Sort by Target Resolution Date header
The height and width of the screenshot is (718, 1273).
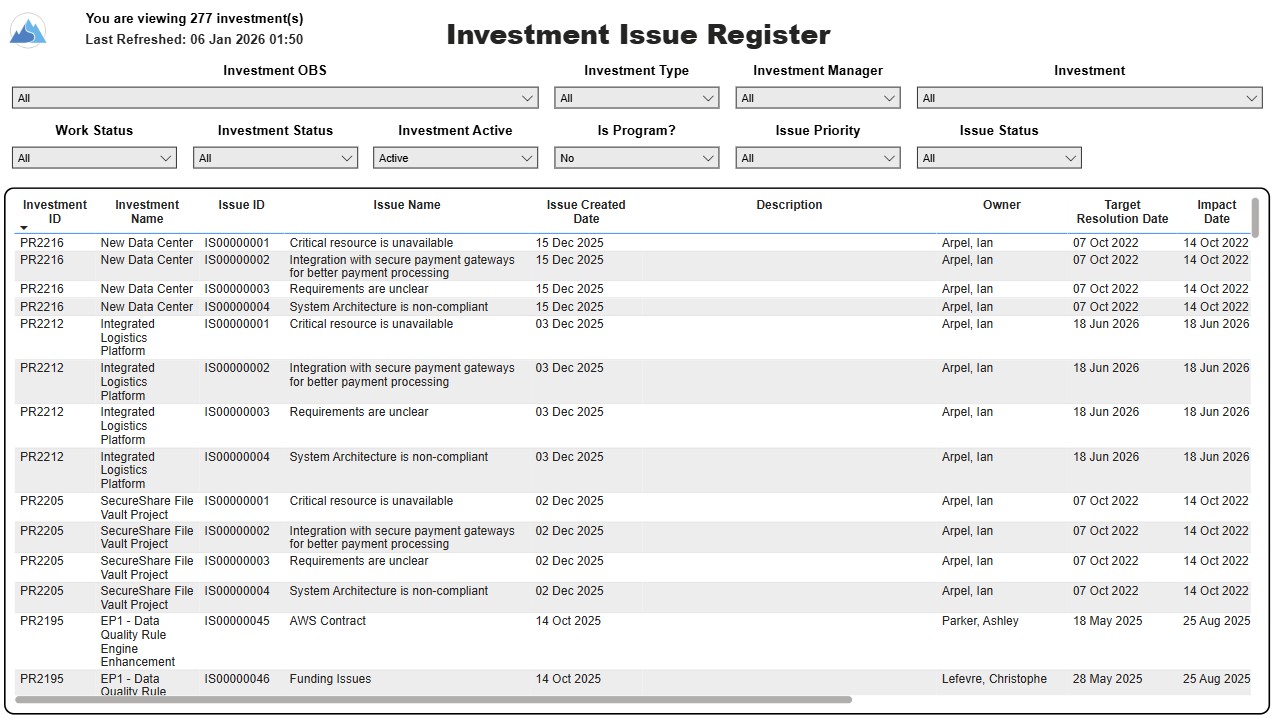[x=1122, y=211]
